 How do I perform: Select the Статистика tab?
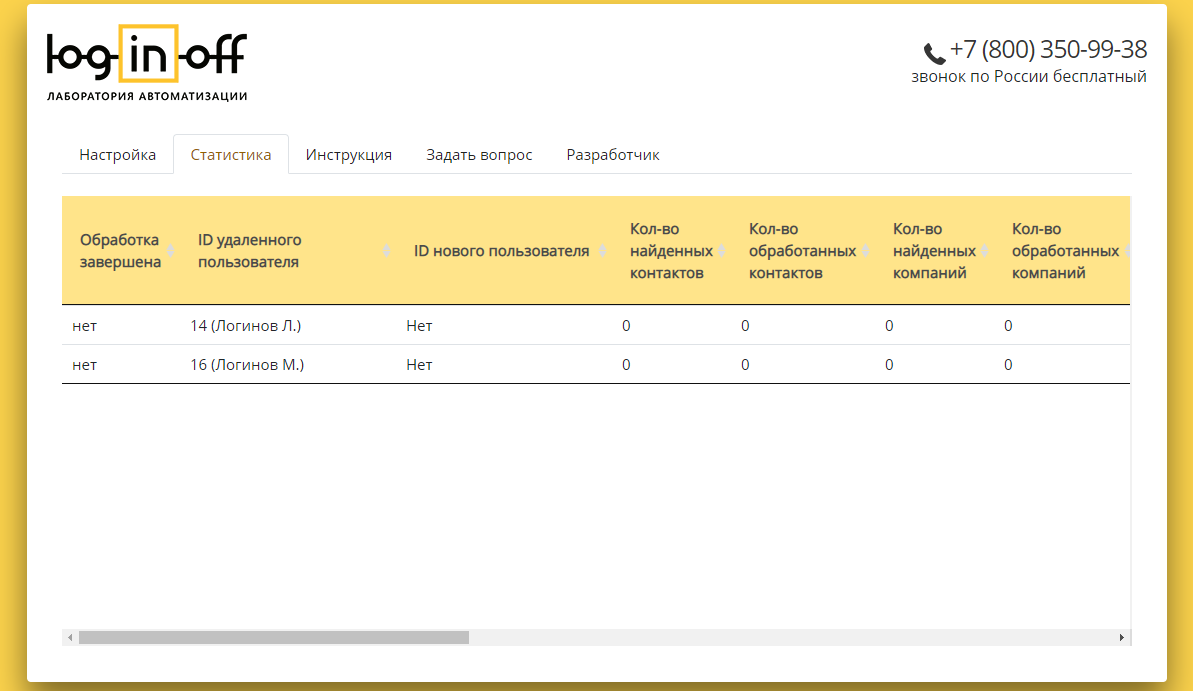(x=231, y=155)
